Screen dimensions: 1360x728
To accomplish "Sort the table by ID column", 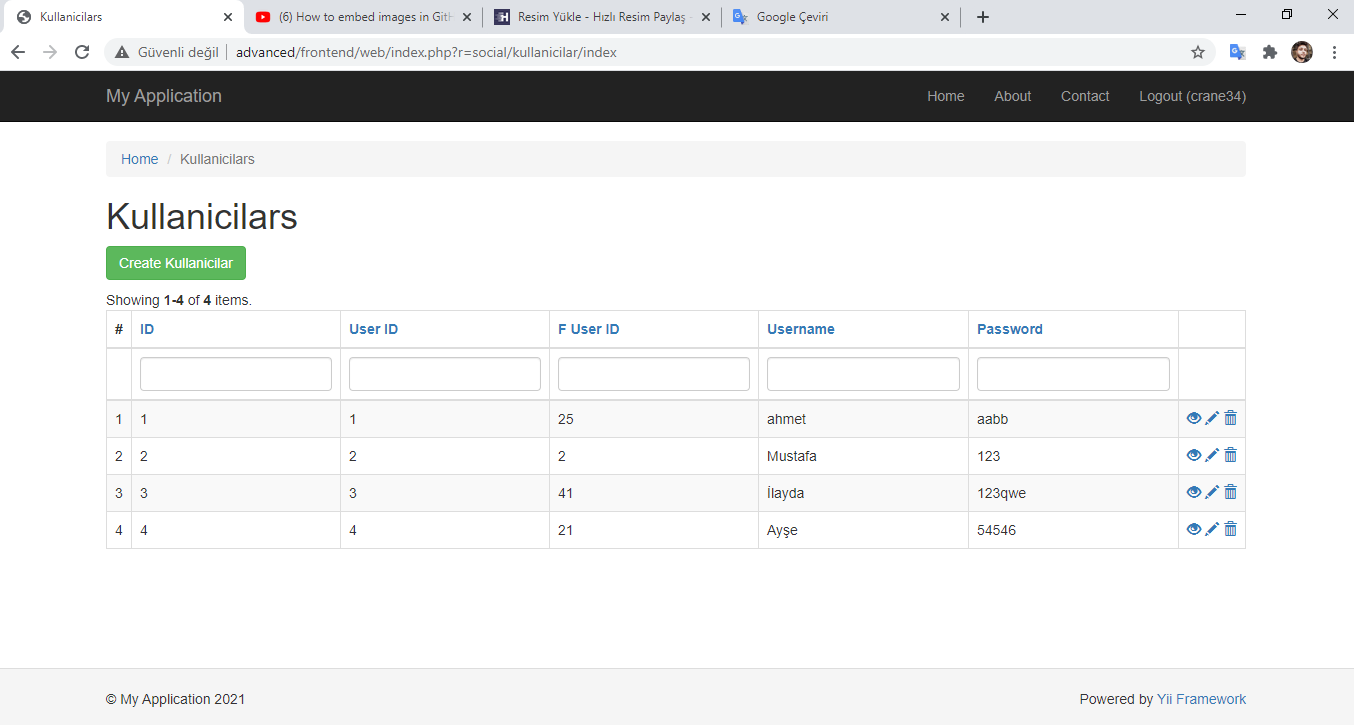I will 147,329.
